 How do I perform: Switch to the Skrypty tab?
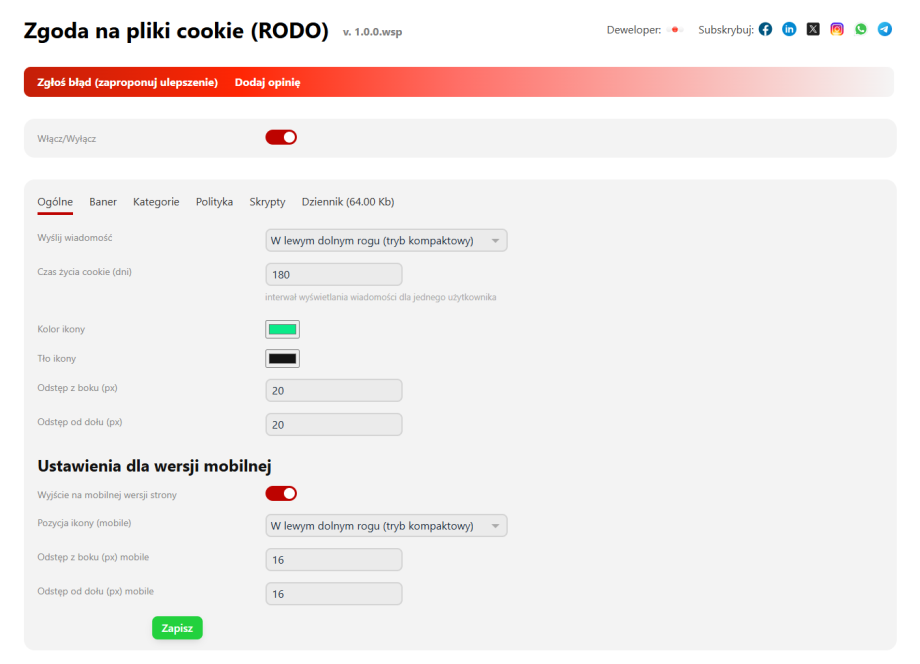(267, 201)
